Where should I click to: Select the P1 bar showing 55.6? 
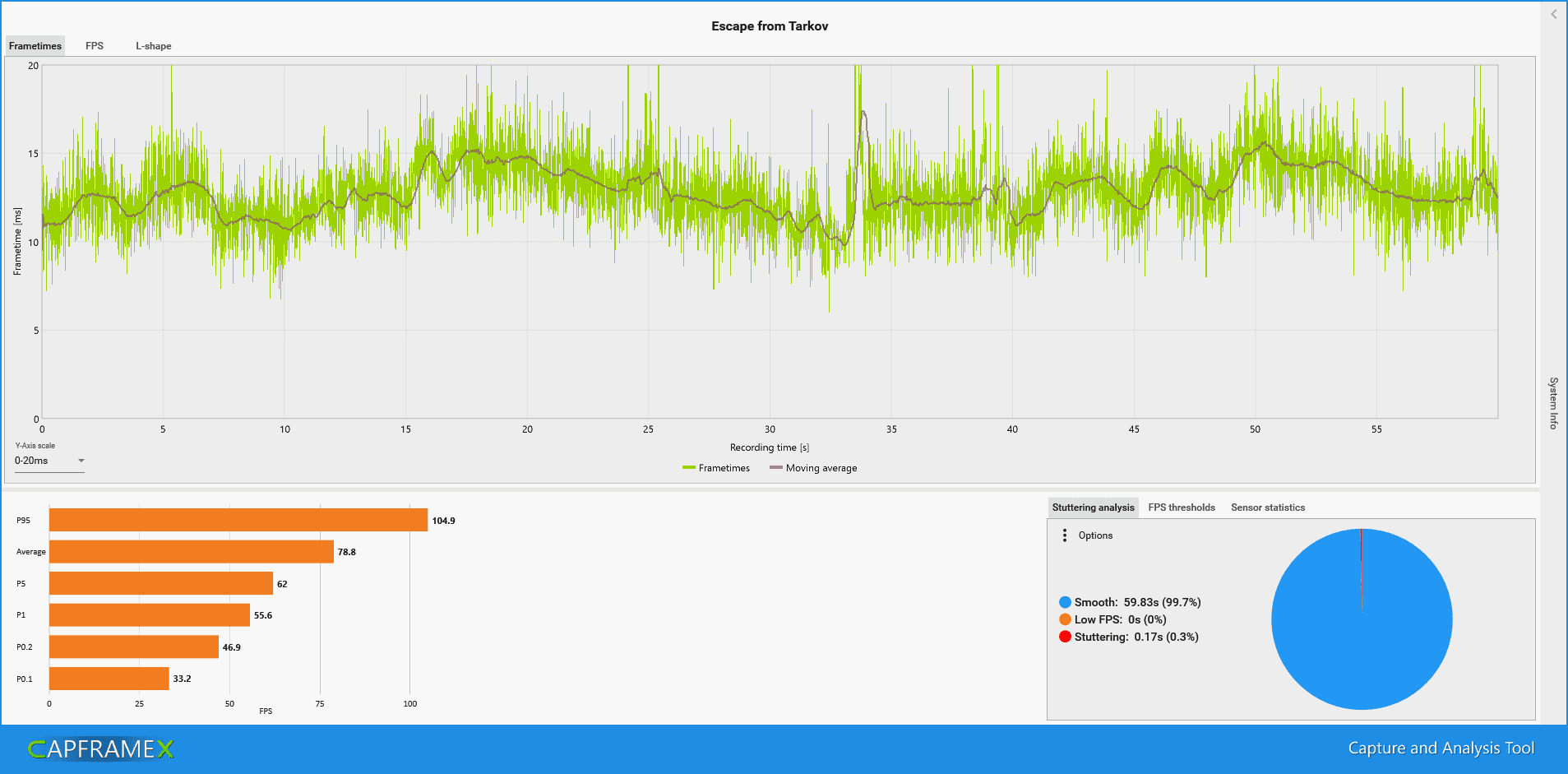[150, 615]
